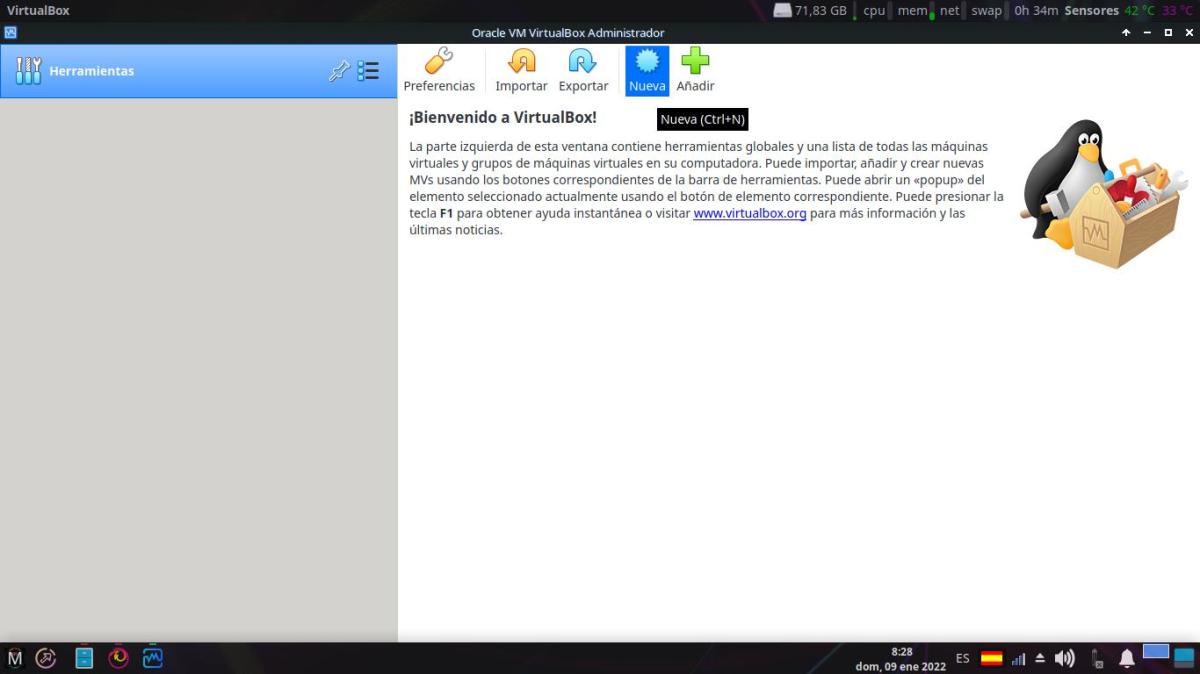Open the volume control in tray
1200x674 pixels.
pos(1064,658)
